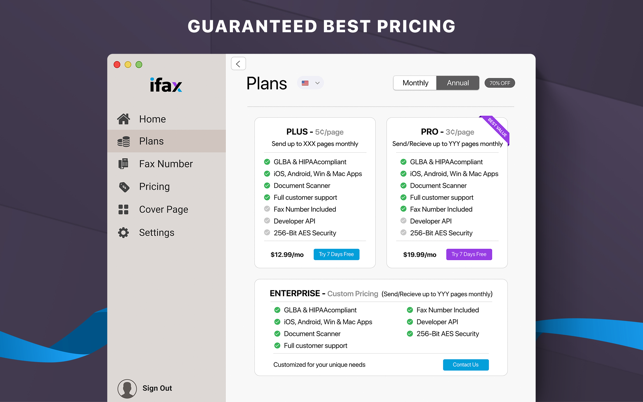Viewport: 643px width, 402px height.
Task: Start PLUS plan 7 days free trial
Action: (336, 254)
